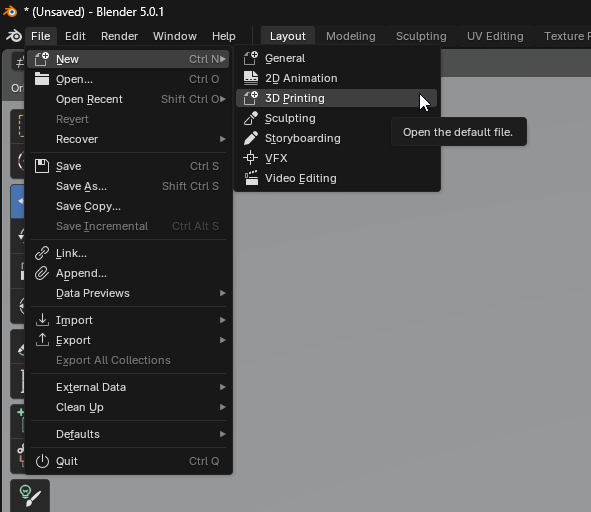Click the Import download-arrow icon

pos(42,320)
